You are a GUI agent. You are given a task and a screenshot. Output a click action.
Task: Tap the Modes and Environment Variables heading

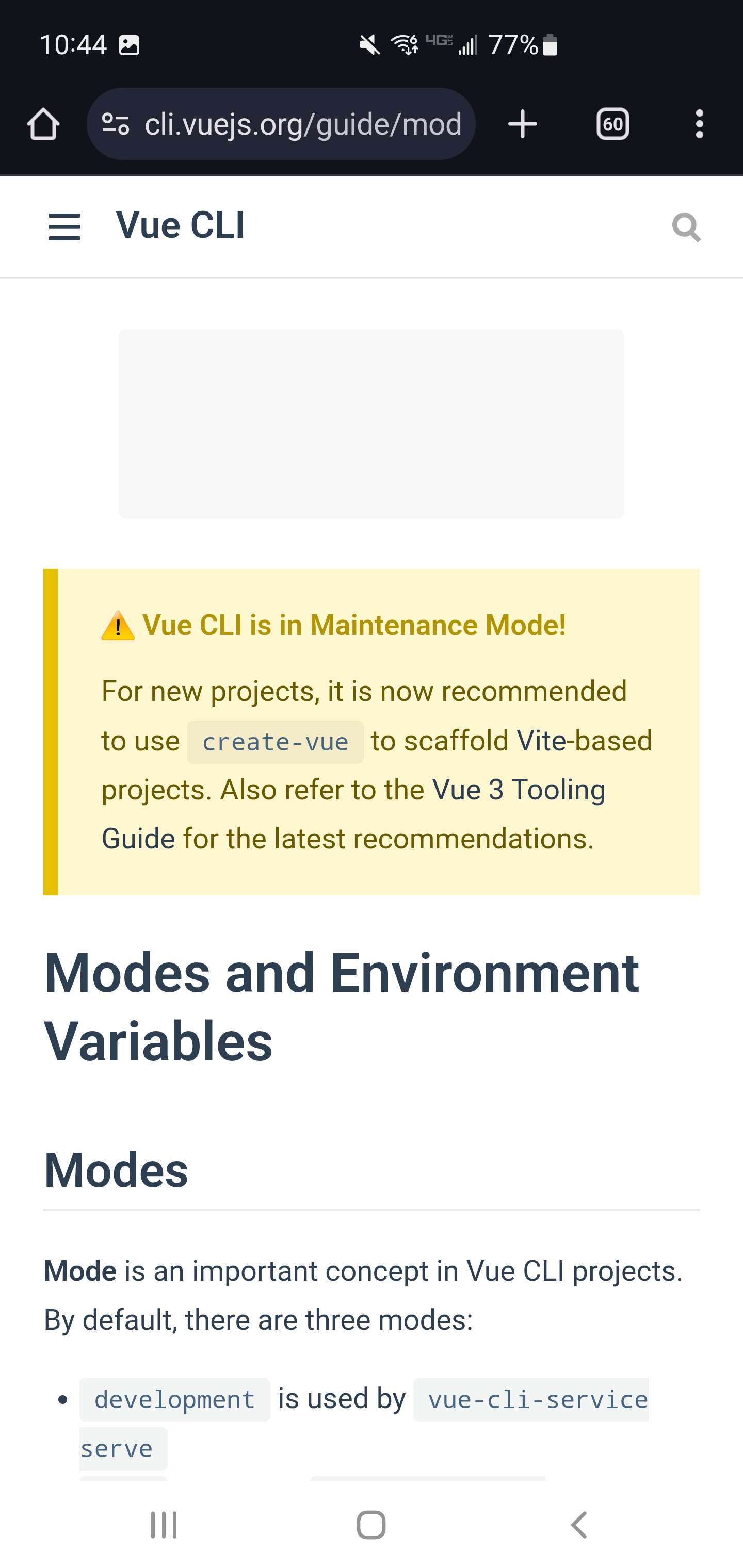coord(341,1007)
